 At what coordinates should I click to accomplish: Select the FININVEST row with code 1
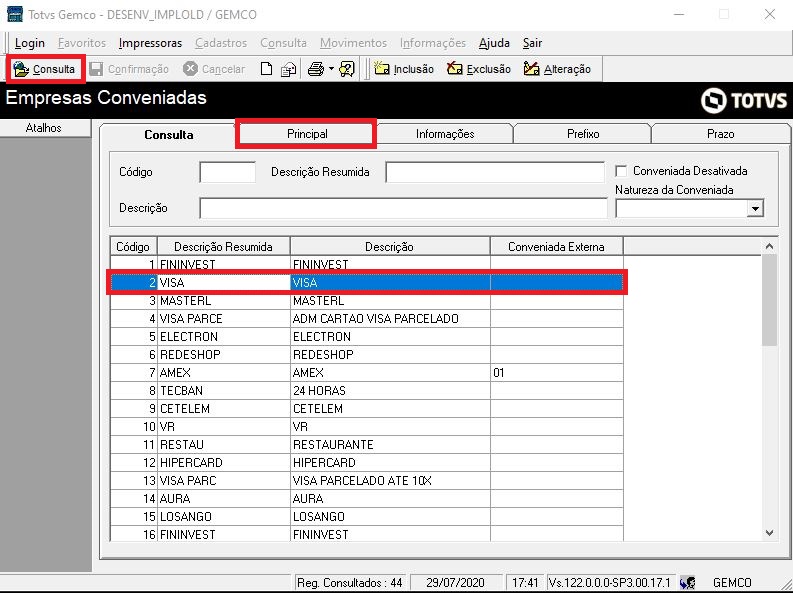pyautogui.click(x=367, y=264)
